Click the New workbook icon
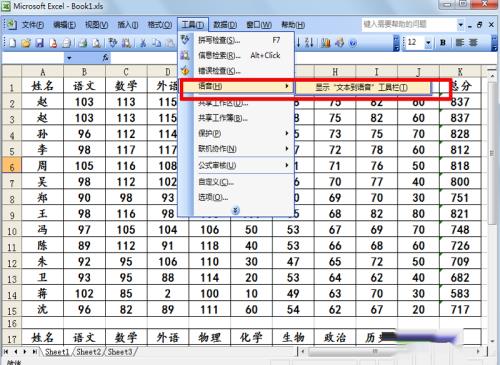Image resolution: width=500 pixels, height=365 pixels. coord(13,43)
